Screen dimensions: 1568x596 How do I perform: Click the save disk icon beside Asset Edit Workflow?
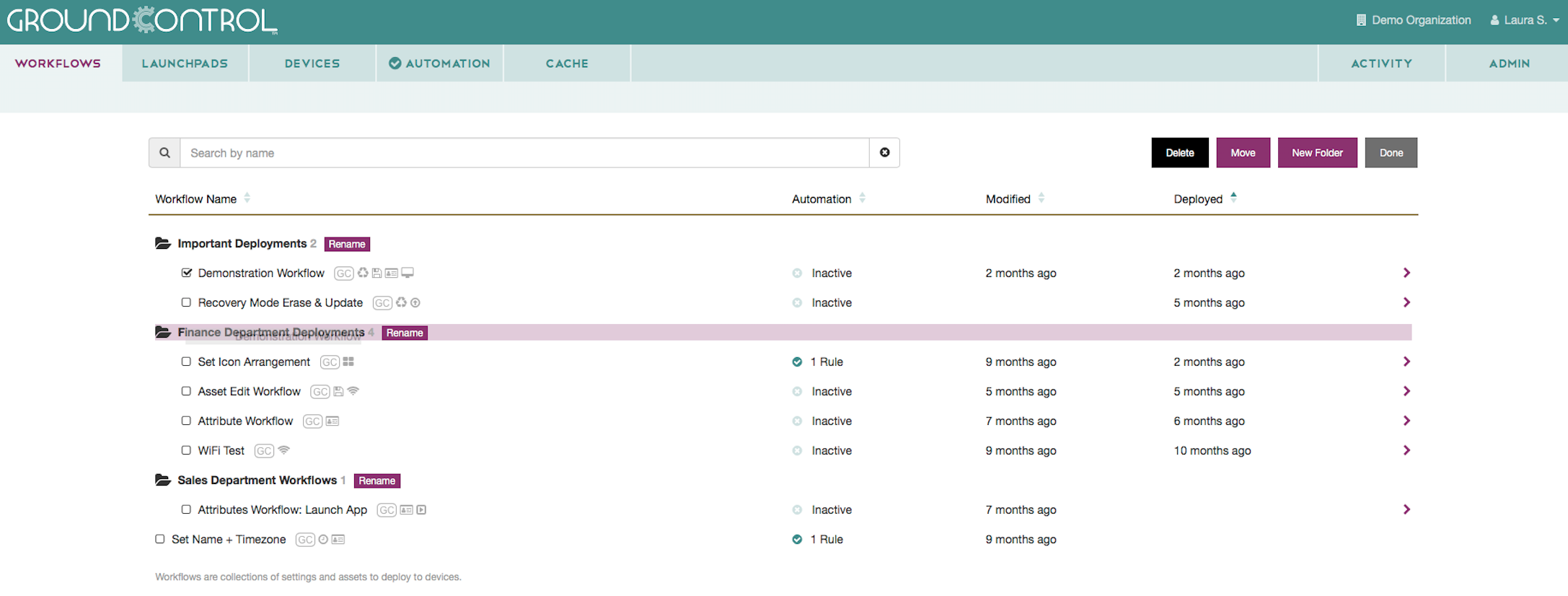[x=338, y=391]
